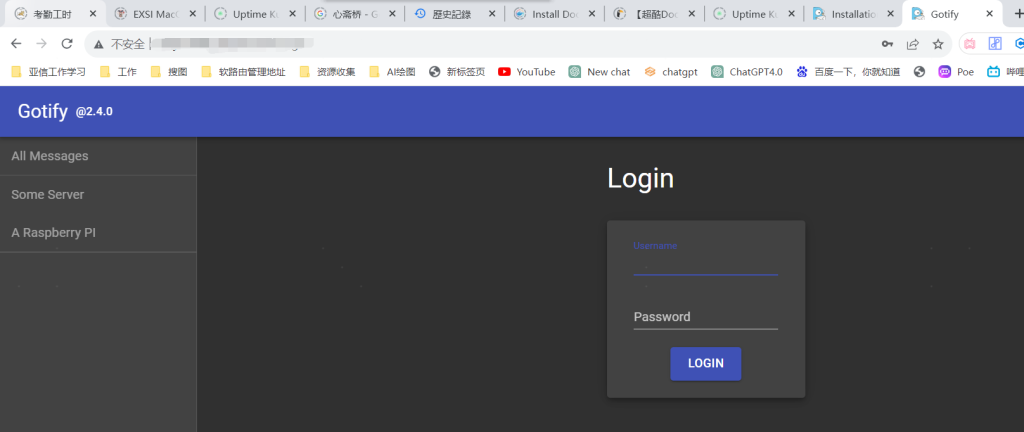Close the Installatio tab
Viewport: 1024px width, 432px height.
(x=891, y=14)
